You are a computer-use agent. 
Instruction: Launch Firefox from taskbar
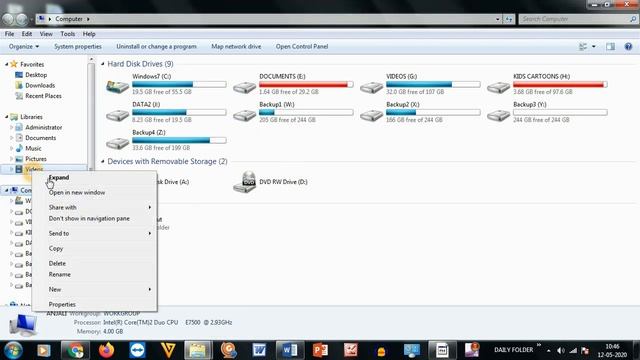pos(107,350)
